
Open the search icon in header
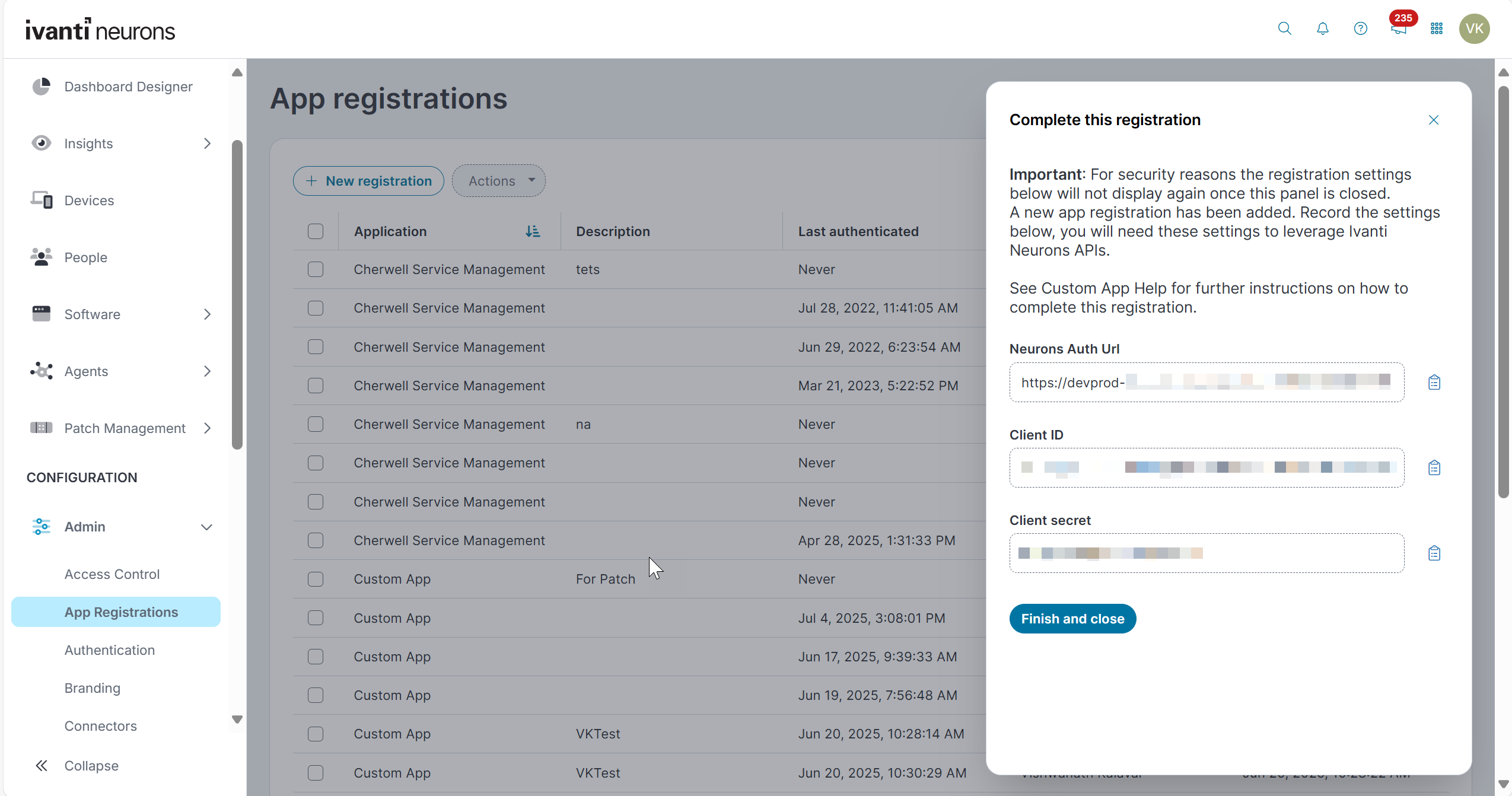click(1284, 28)
